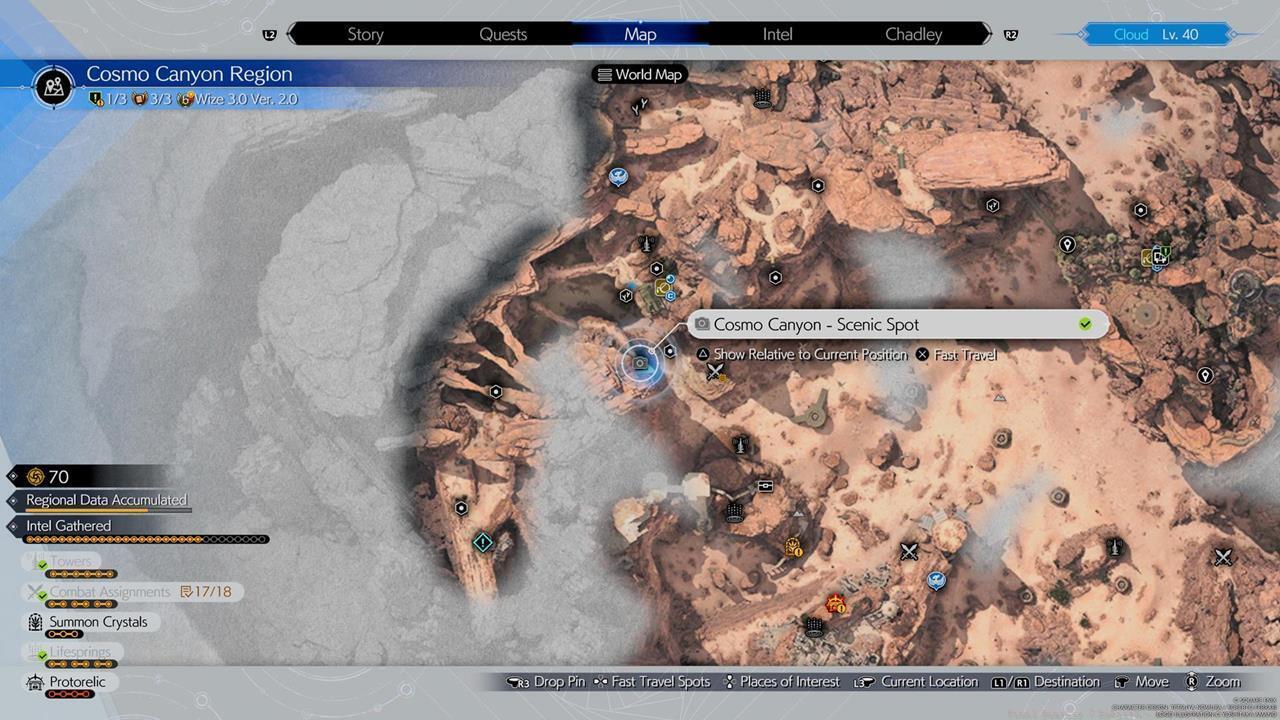Select the red boss marker with exclamation
Image resolution: width=1280 pixels, height=720 pixels.
pyautogui.click(x=834, y=603)
